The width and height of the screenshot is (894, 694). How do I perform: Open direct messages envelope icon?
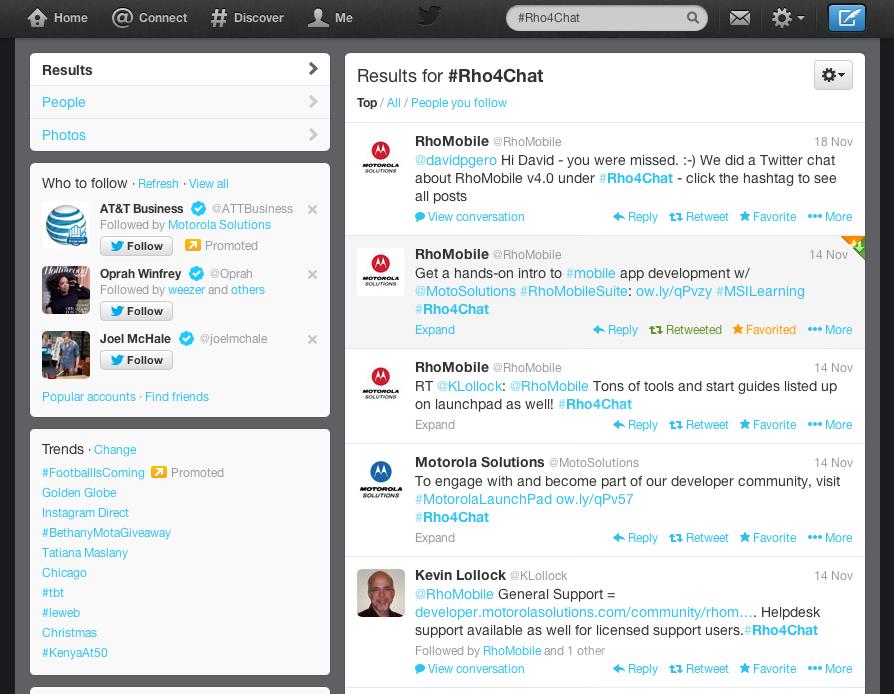tap(739, 18)
